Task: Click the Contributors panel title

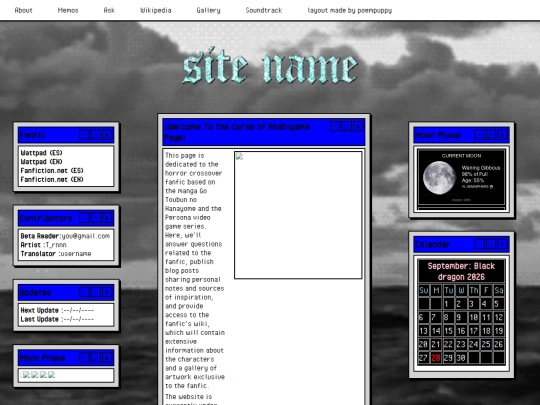Action: click(46, 218)
